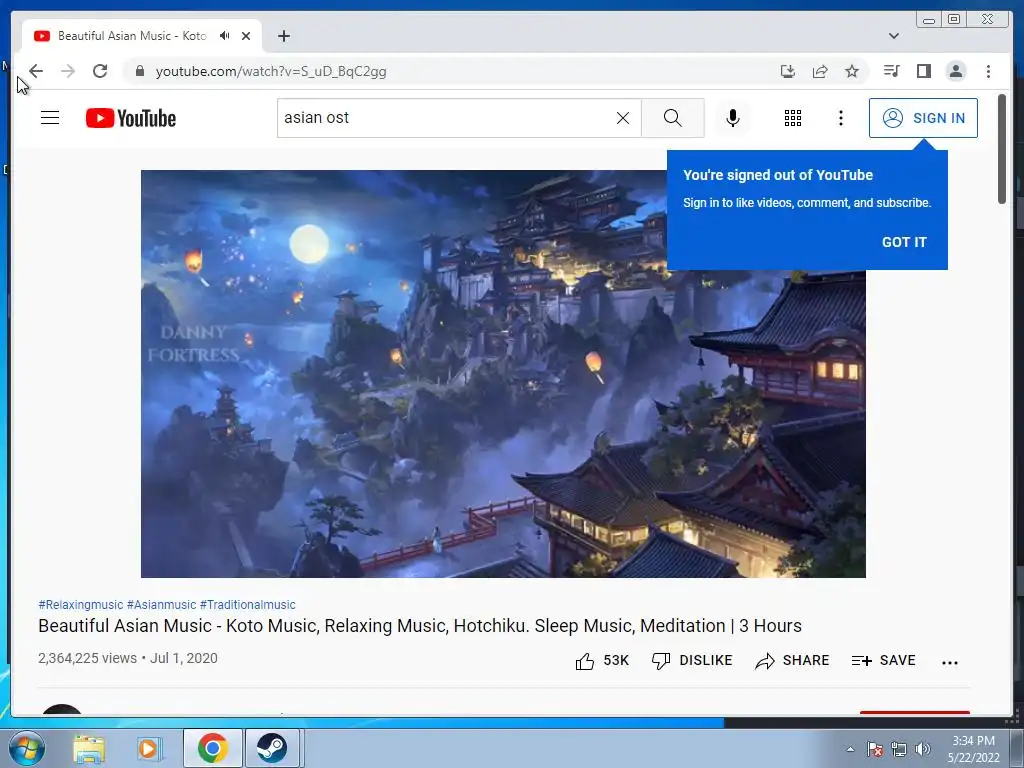The width and height of the screenshot is (1024, 768).
Task: Click the YouTube logo
Action: pyautogui.click(x=131, y=118)
